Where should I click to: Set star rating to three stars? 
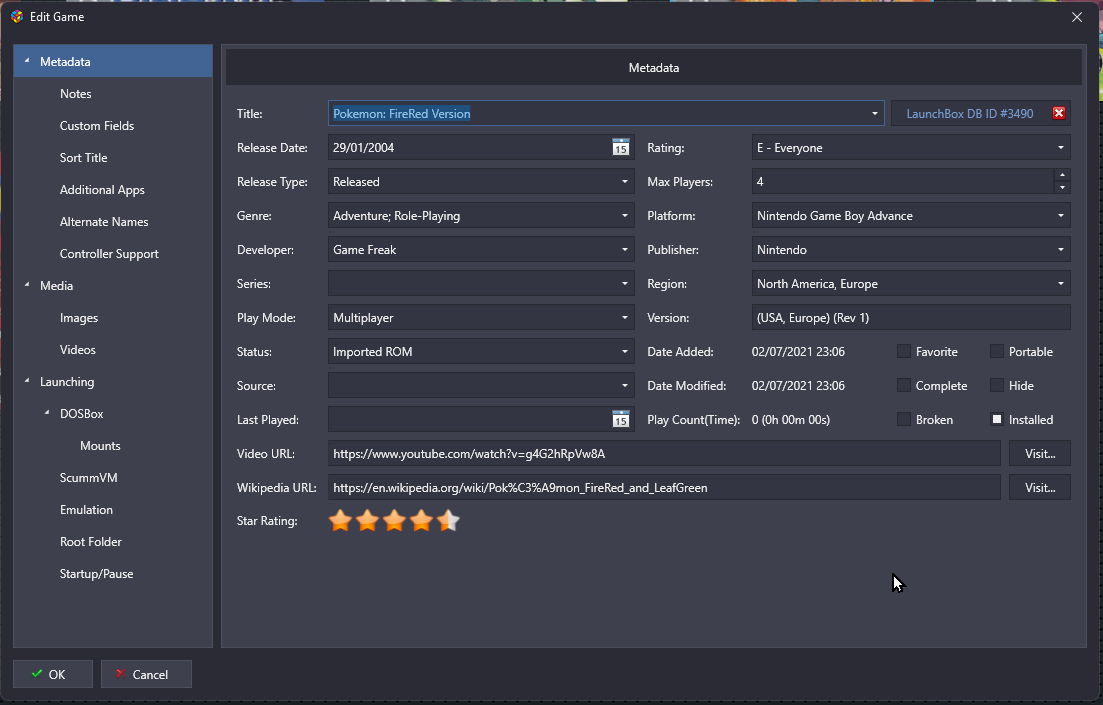[x=395, y=521]
